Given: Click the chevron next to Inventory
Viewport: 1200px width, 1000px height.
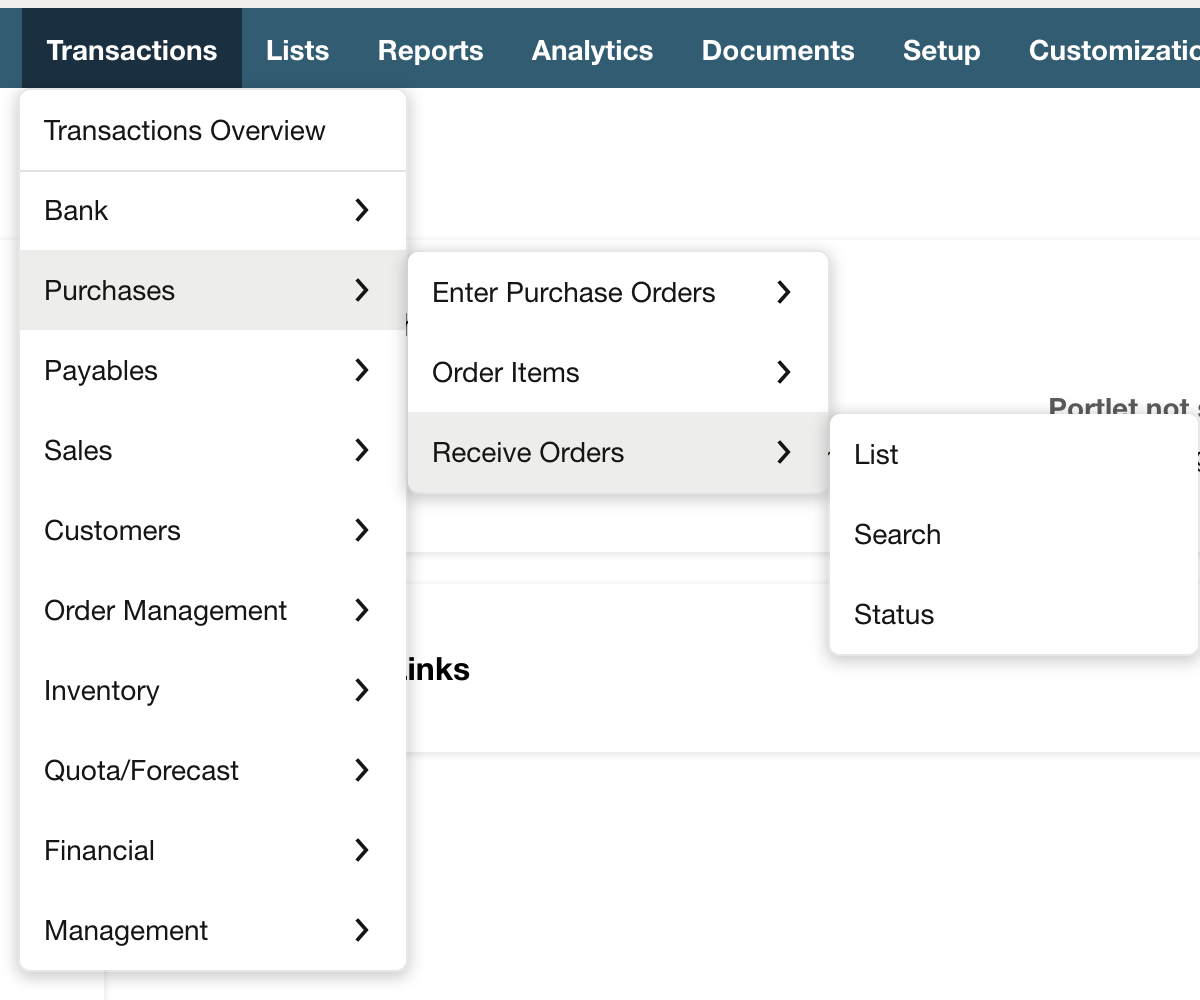Looking at the screenshot, I should pyautogui.click(x=362, y=690).
